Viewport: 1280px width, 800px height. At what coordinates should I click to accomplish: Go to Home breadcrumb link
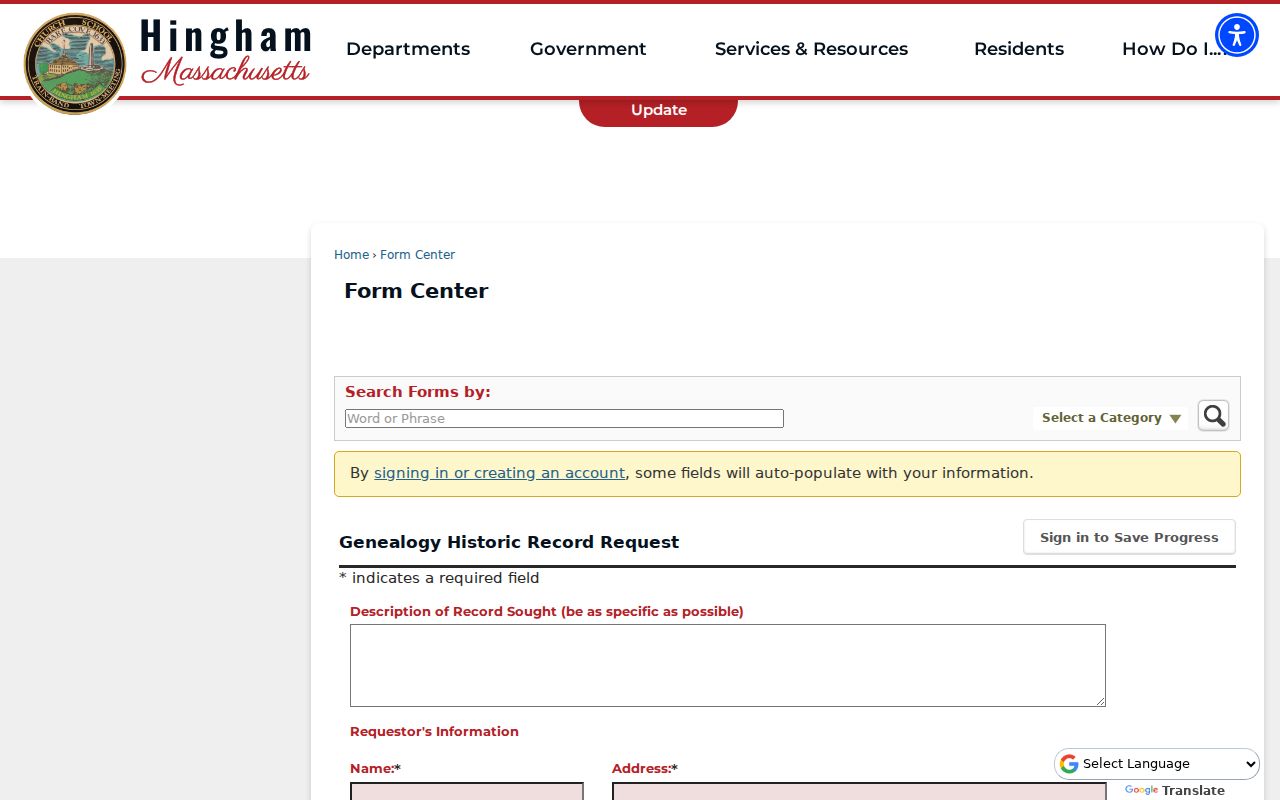click(351, 255)
